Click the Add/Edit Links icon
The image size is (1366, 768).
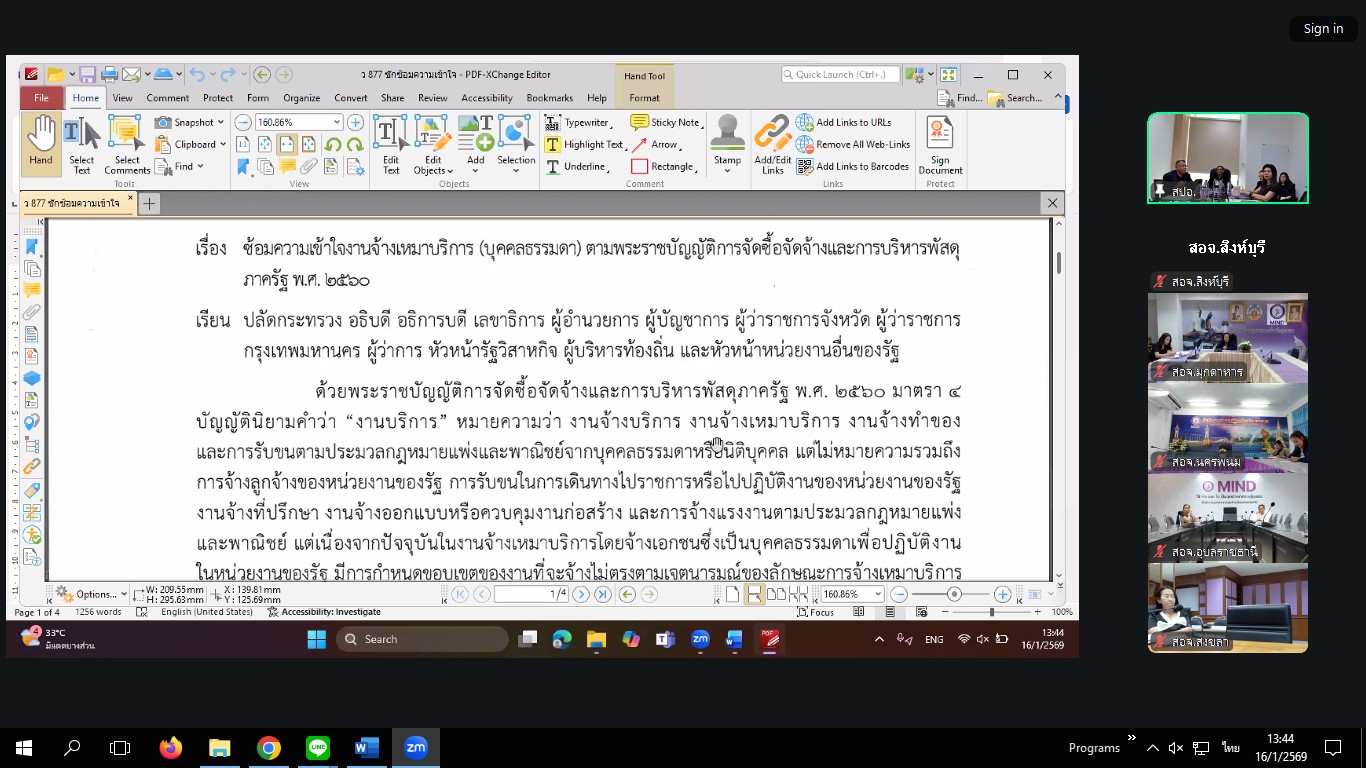point(772,143)
